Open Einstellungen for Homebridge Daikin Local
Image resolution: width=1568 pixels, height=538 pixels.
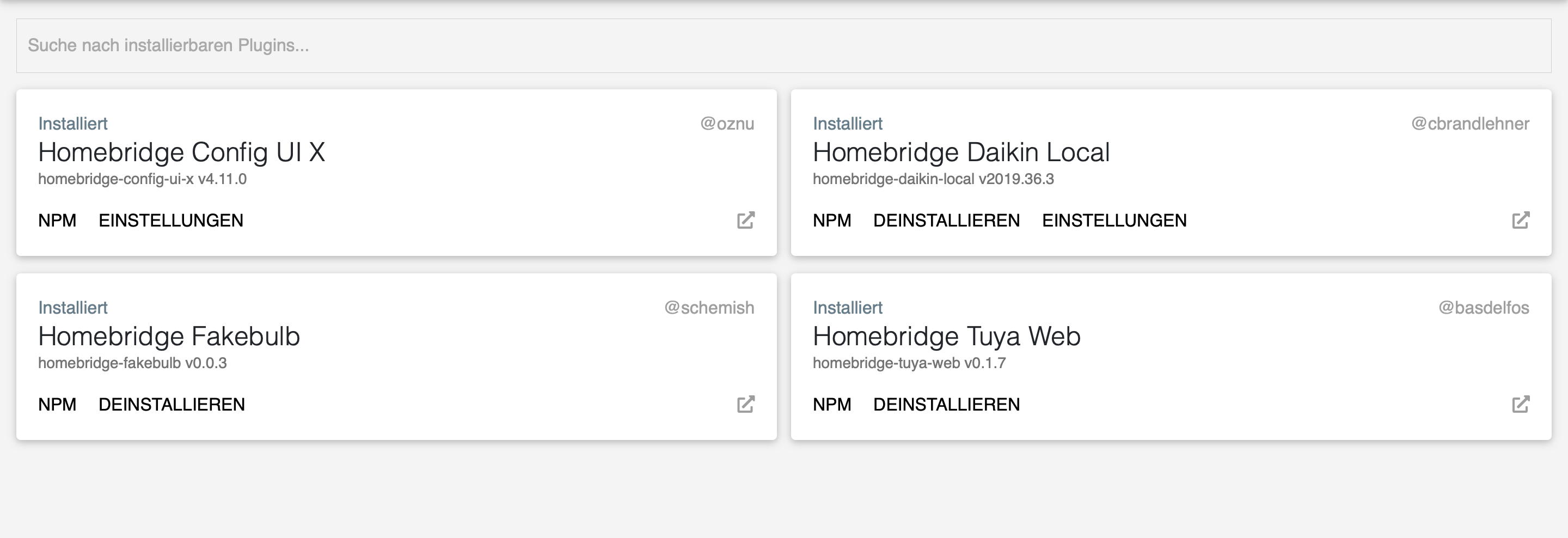[1114, 221]
